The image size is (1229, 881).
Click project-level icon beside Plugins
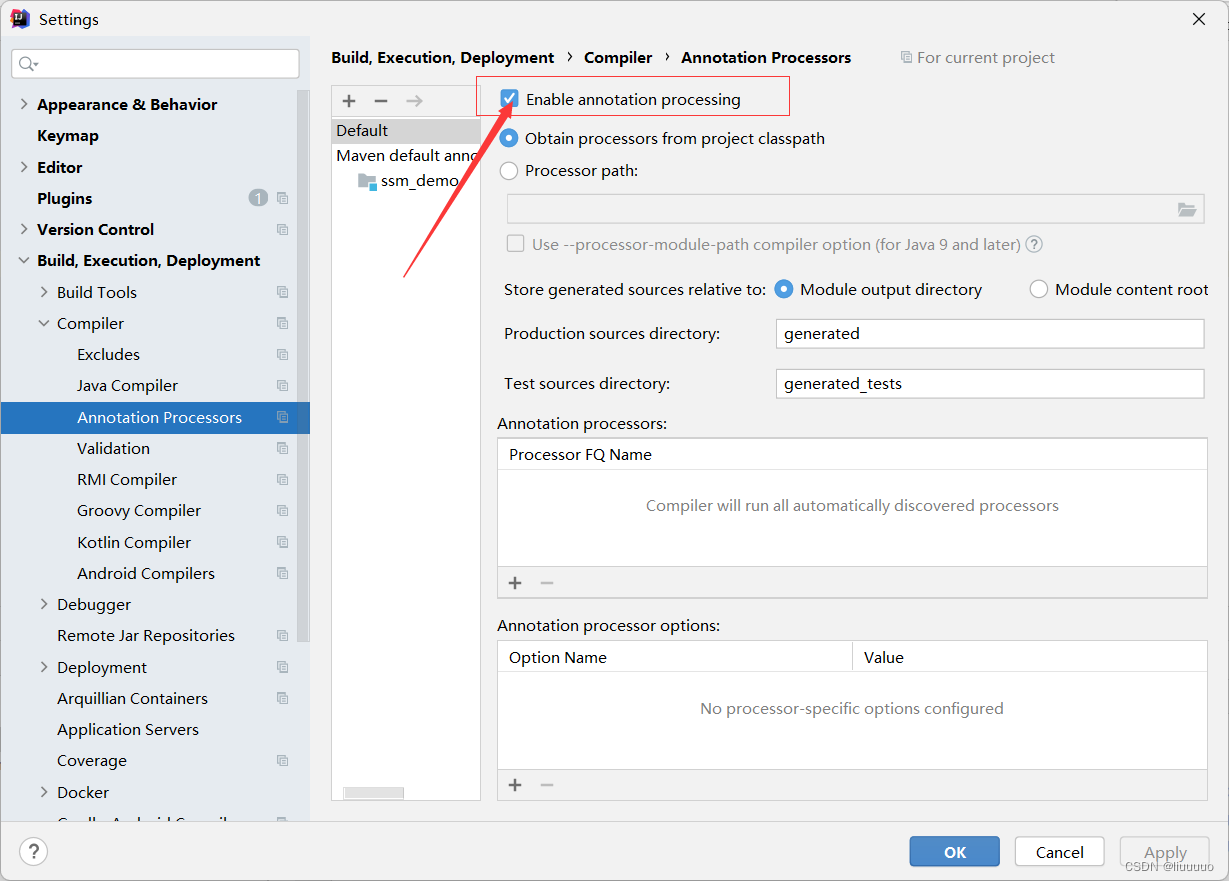283,198
